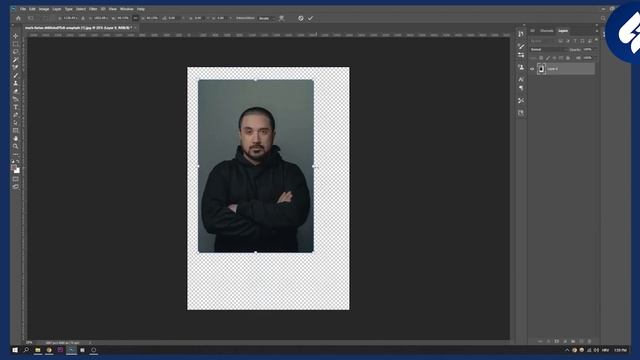Toggle Quick Mask mode
640x360 pixels.
16,179
